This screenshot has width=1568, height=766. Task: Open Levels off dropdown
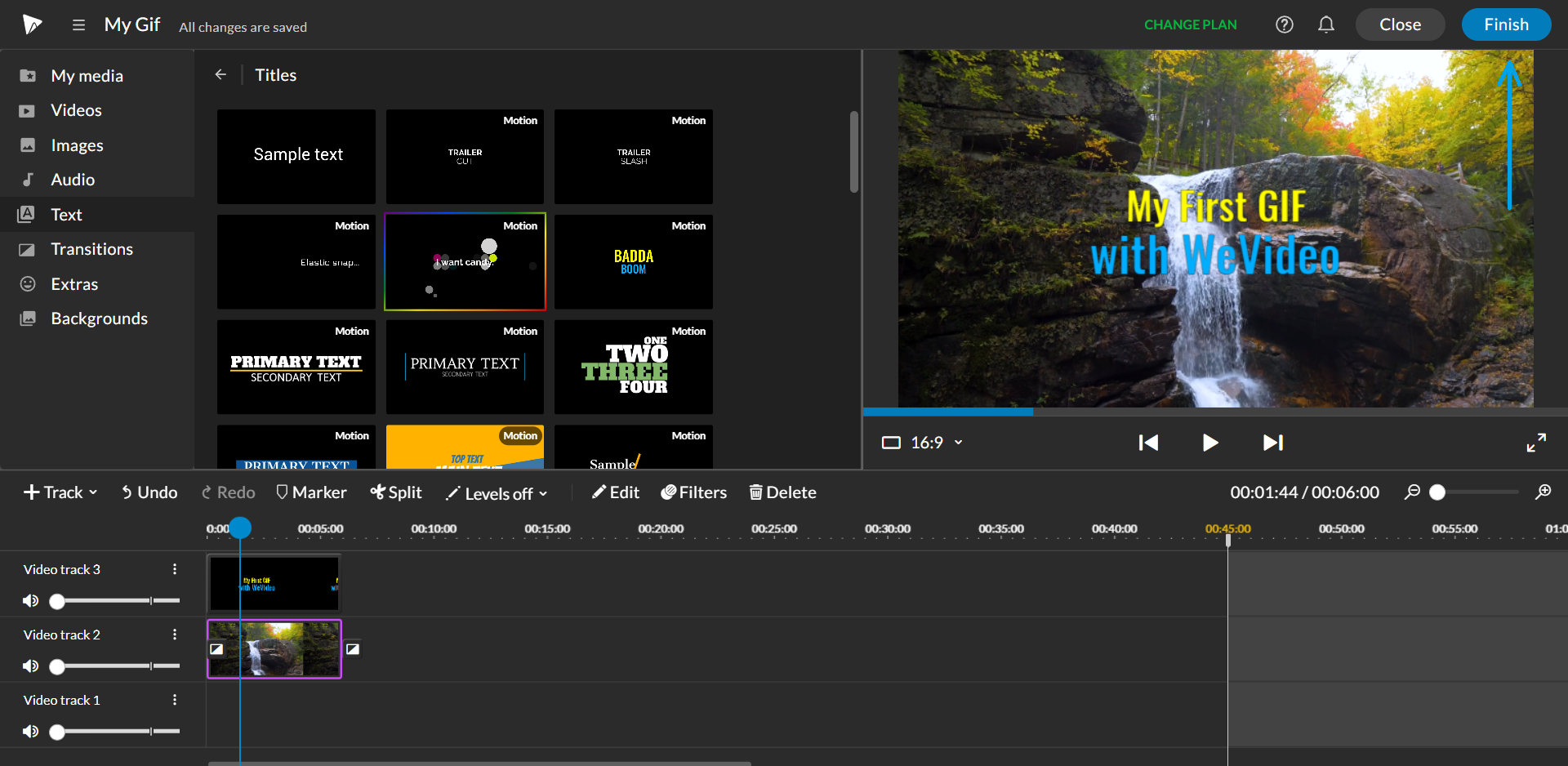497,493
